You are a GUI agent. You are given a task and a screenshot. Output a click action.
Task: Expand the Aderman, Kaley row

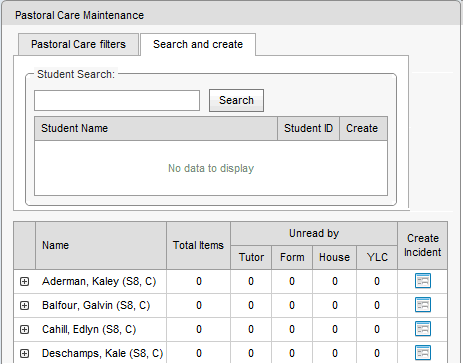coord(24,282)
